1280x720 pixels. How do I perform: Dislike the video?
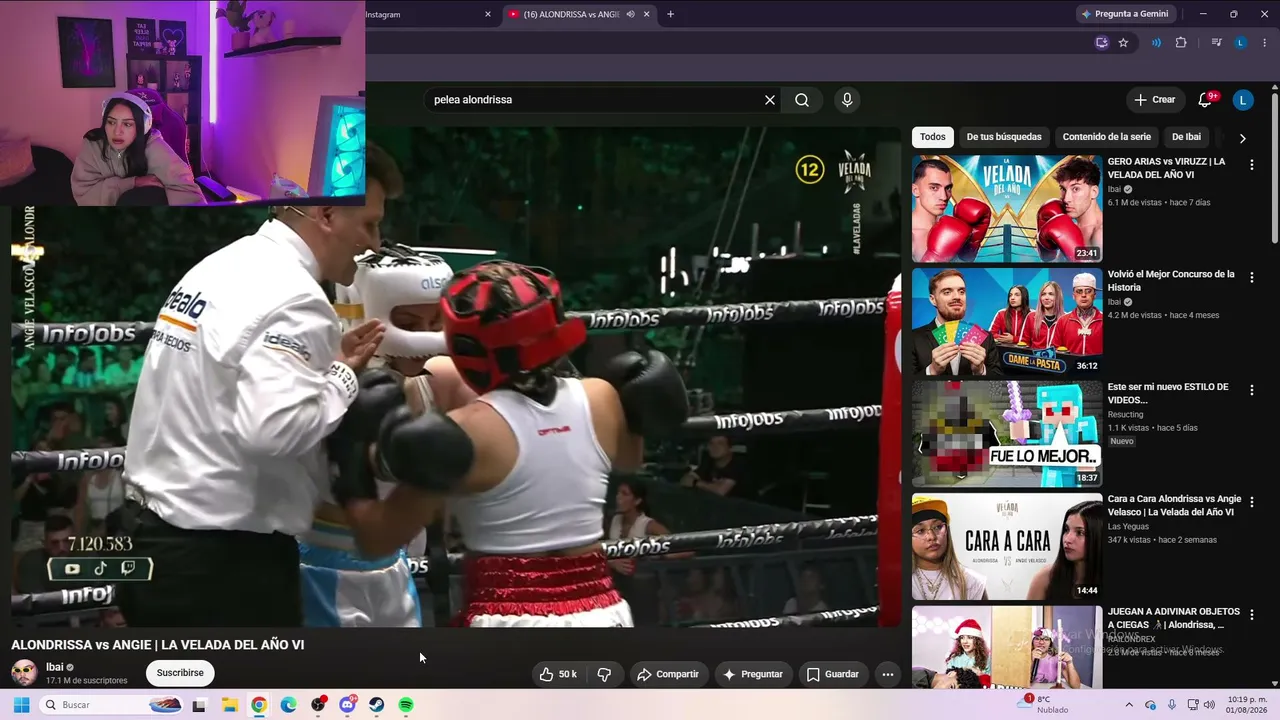[604, 674]
